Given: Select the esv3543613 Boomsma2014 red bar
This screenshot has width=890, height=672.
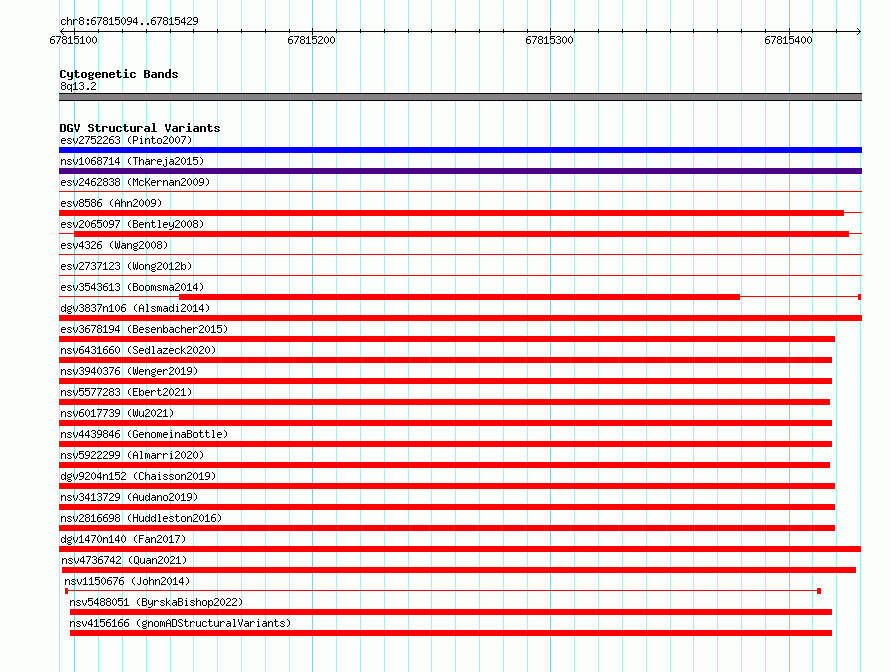Looking at the screenshot, I should [x=459, y=297].
